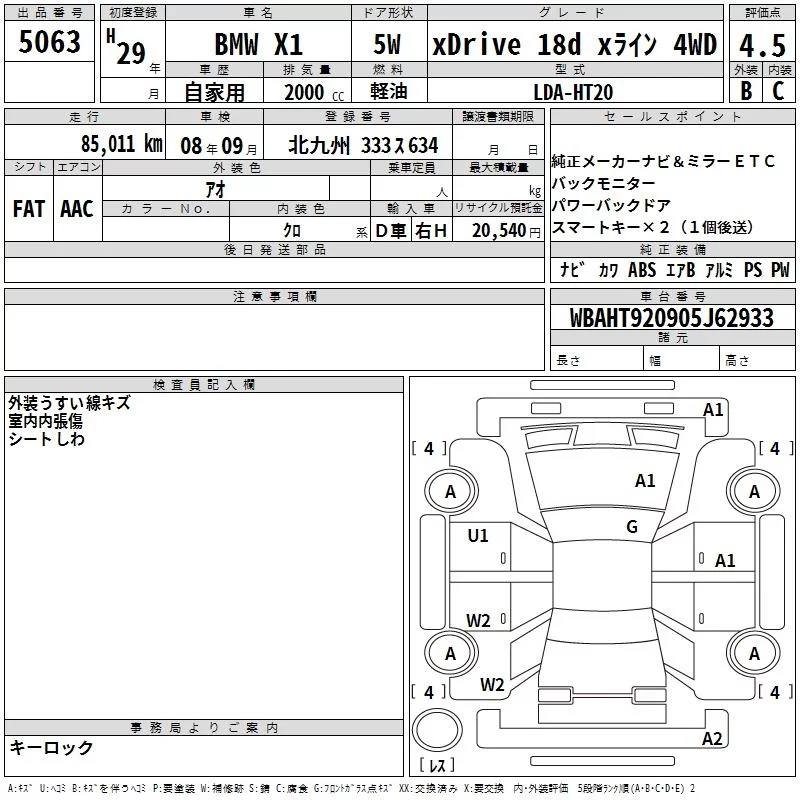The height and width of the screenshot is (800, 800).
Task: Click the mileage 85,011 km
Action: pos(121,144)
